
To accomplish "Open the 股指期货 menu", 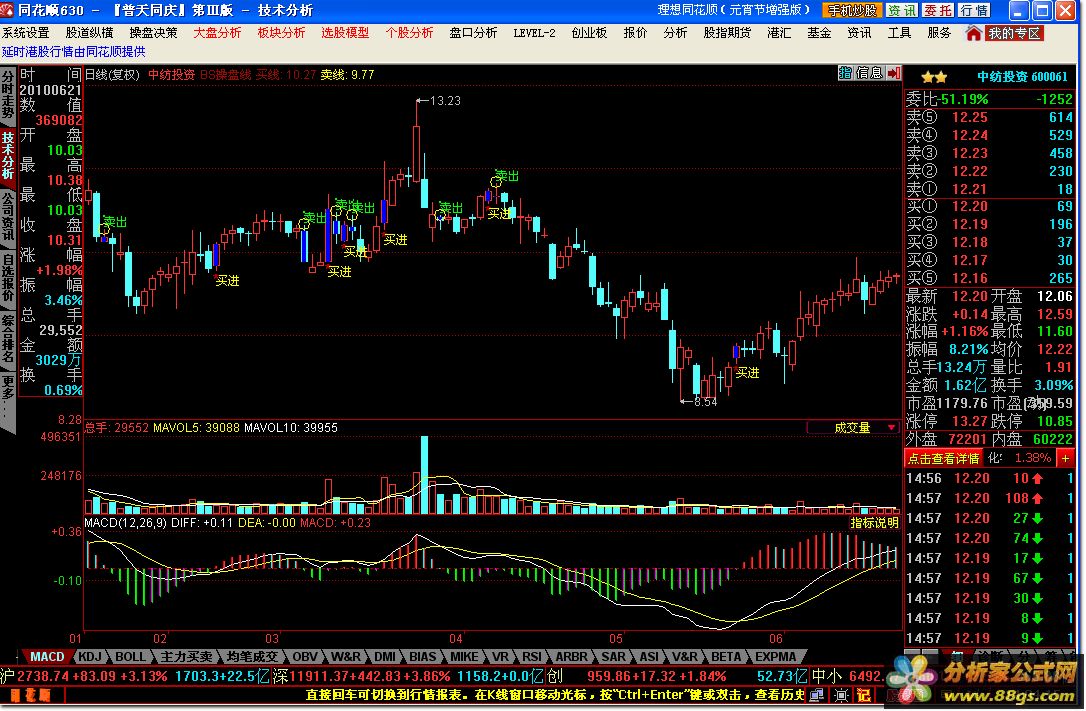I will point(727,33).
